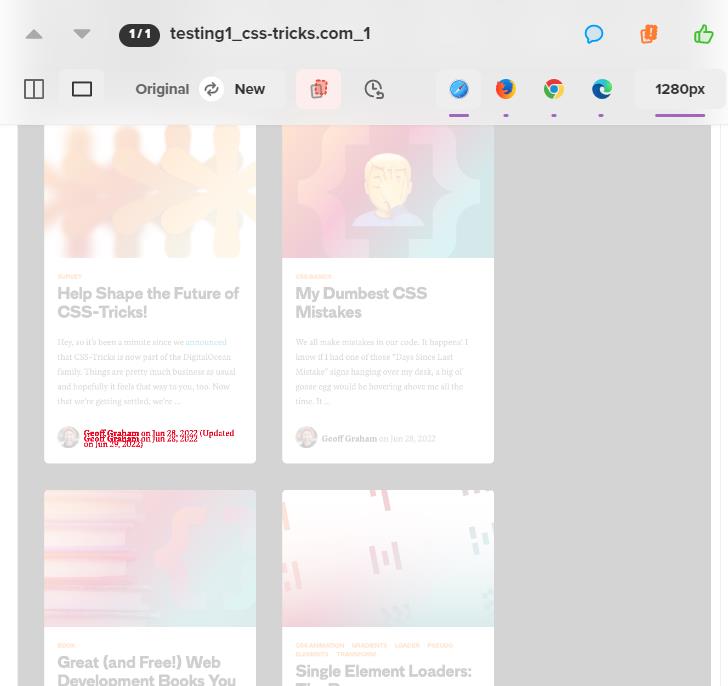Image resolution: width=728 pixels, height=686 pixels.
Task: Open the comments speech bubble icon
Action: click(x=593, y=34)
